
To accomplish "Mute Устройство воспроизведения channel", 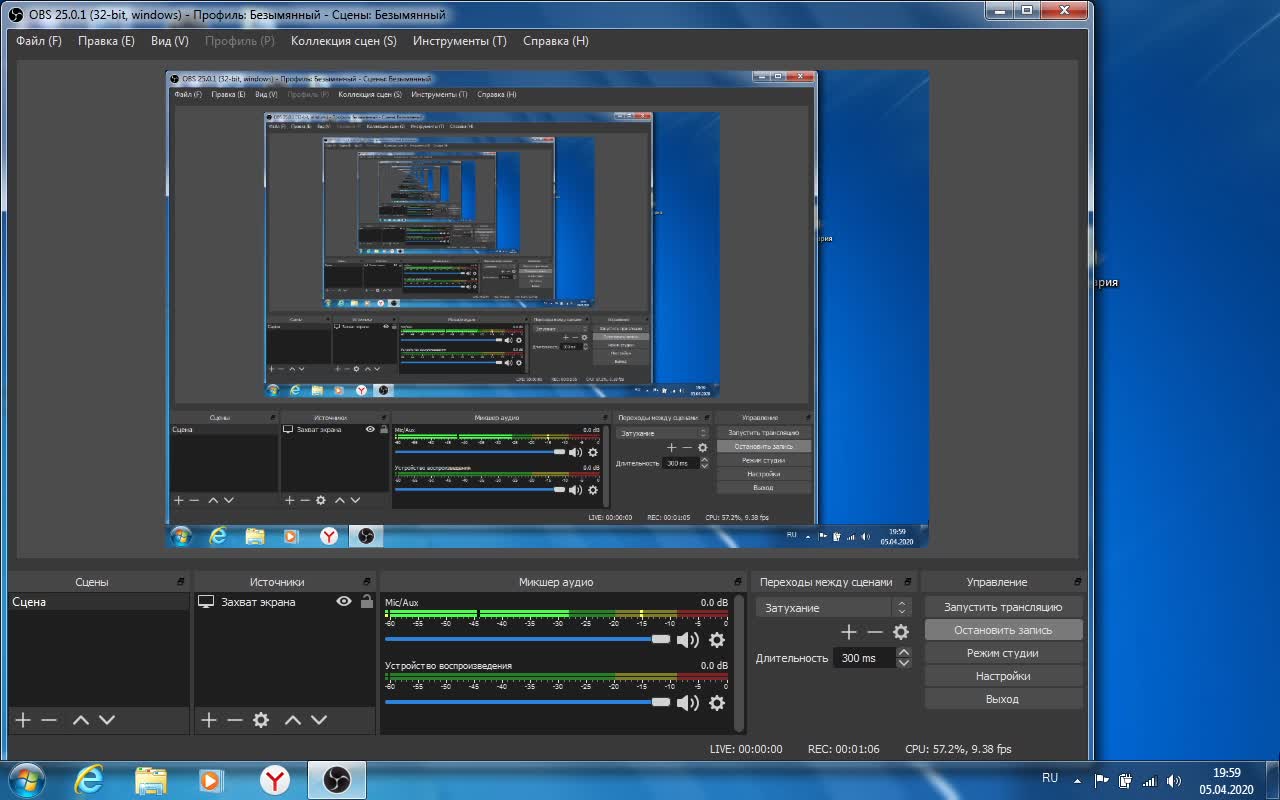I will [x=687, y=703].
